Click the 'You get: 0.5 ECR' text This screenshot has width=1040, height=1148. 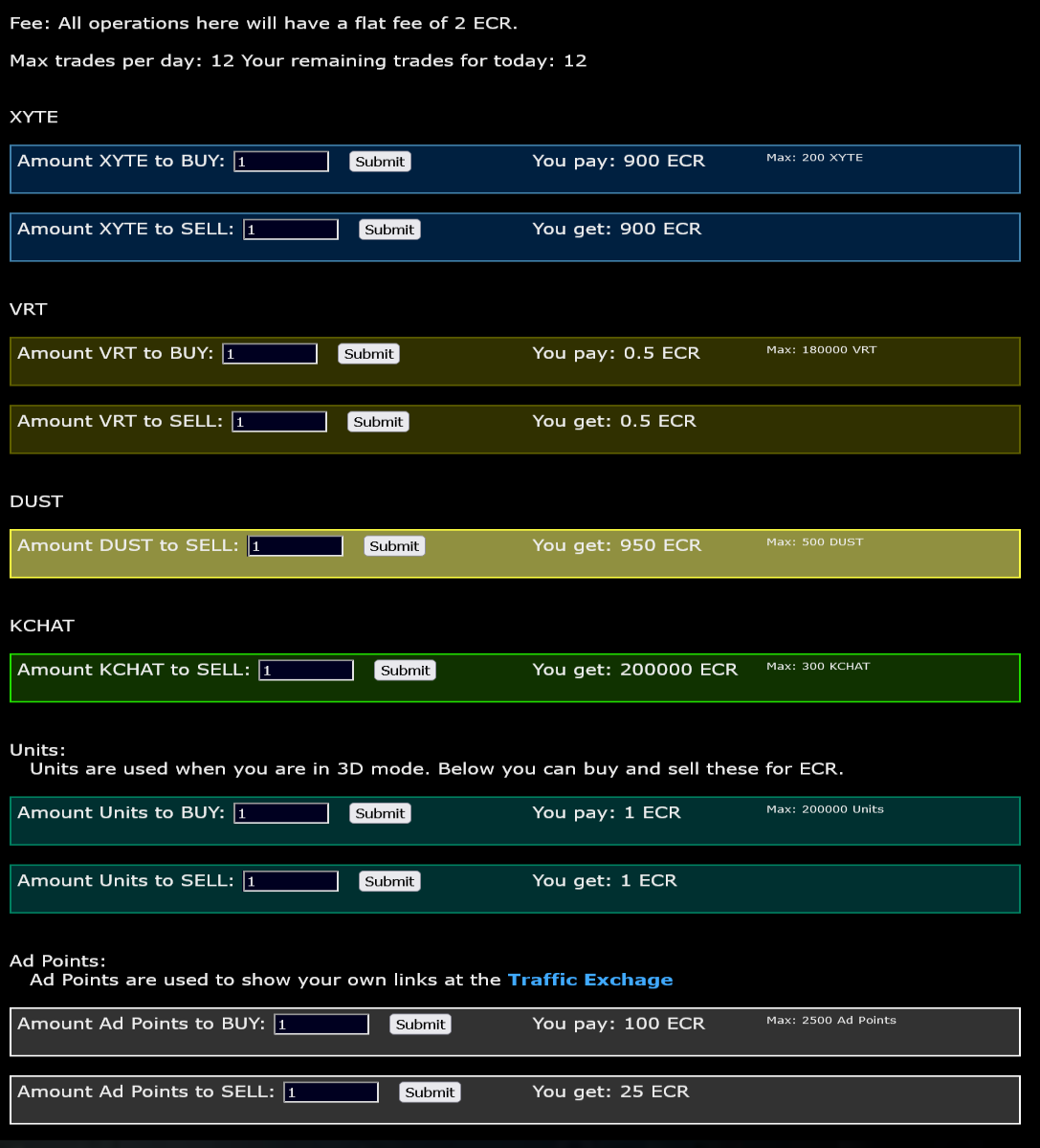614,421
